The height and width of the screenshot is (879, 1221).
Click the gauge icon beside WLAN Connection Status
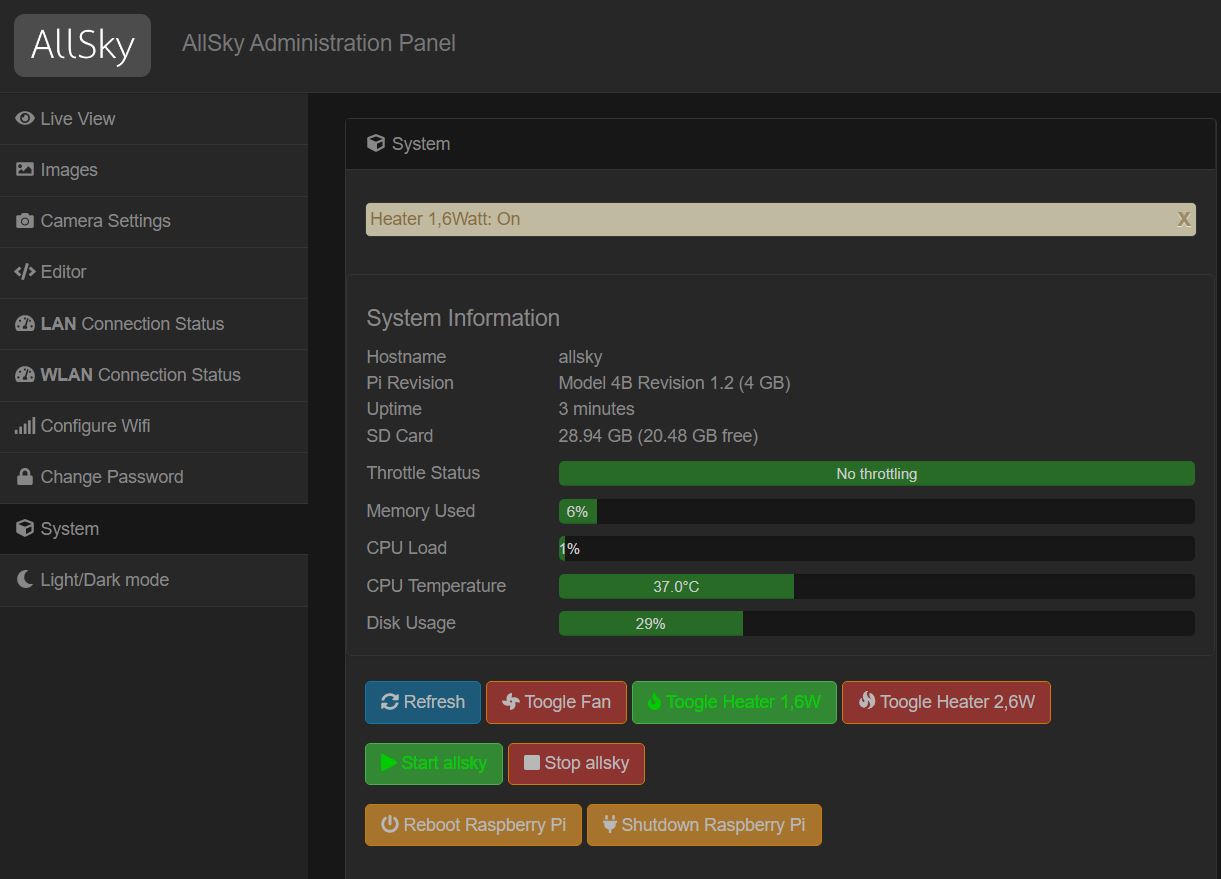pos(25,375)
